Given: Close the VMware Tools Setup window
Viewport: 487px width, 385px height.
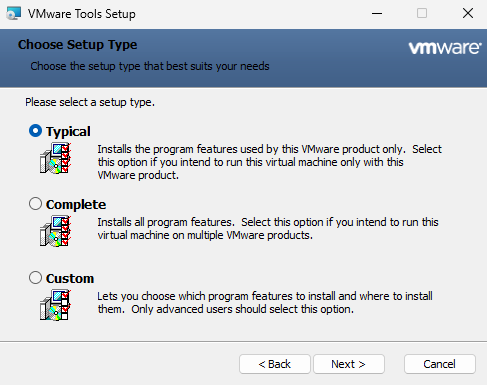Looking at the screenshot, I should tap(468, 14).
